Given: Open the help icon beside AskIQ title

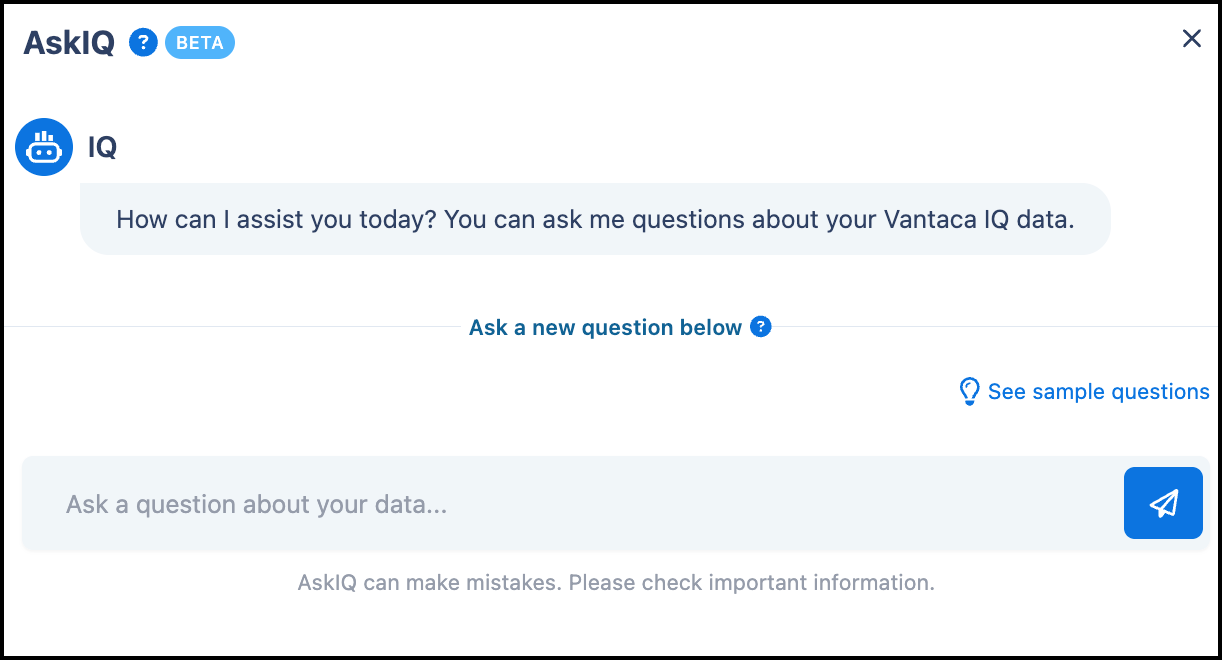Looking at the screenshot, I should (x=144, y=43).
